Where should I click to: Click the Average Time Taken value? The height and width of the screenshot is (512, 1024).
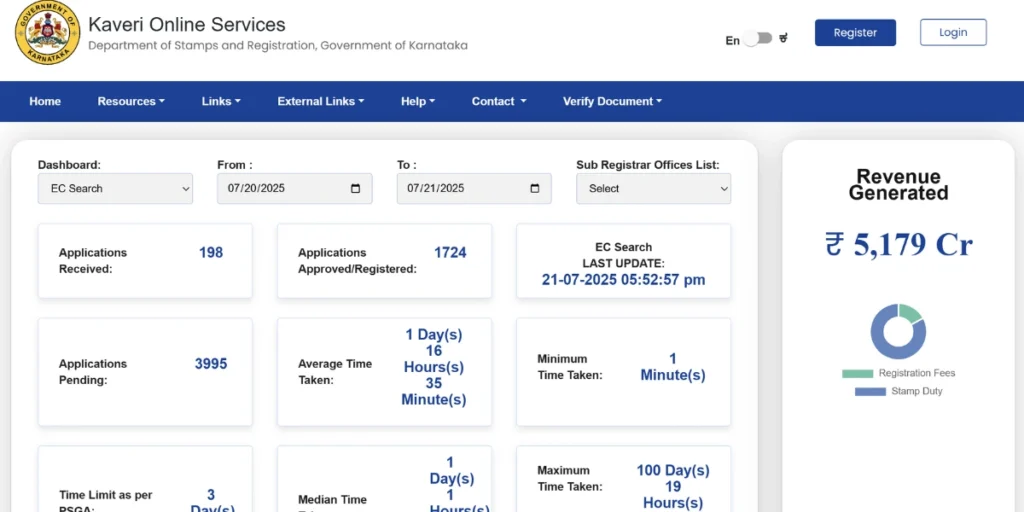tap(434, 367)
